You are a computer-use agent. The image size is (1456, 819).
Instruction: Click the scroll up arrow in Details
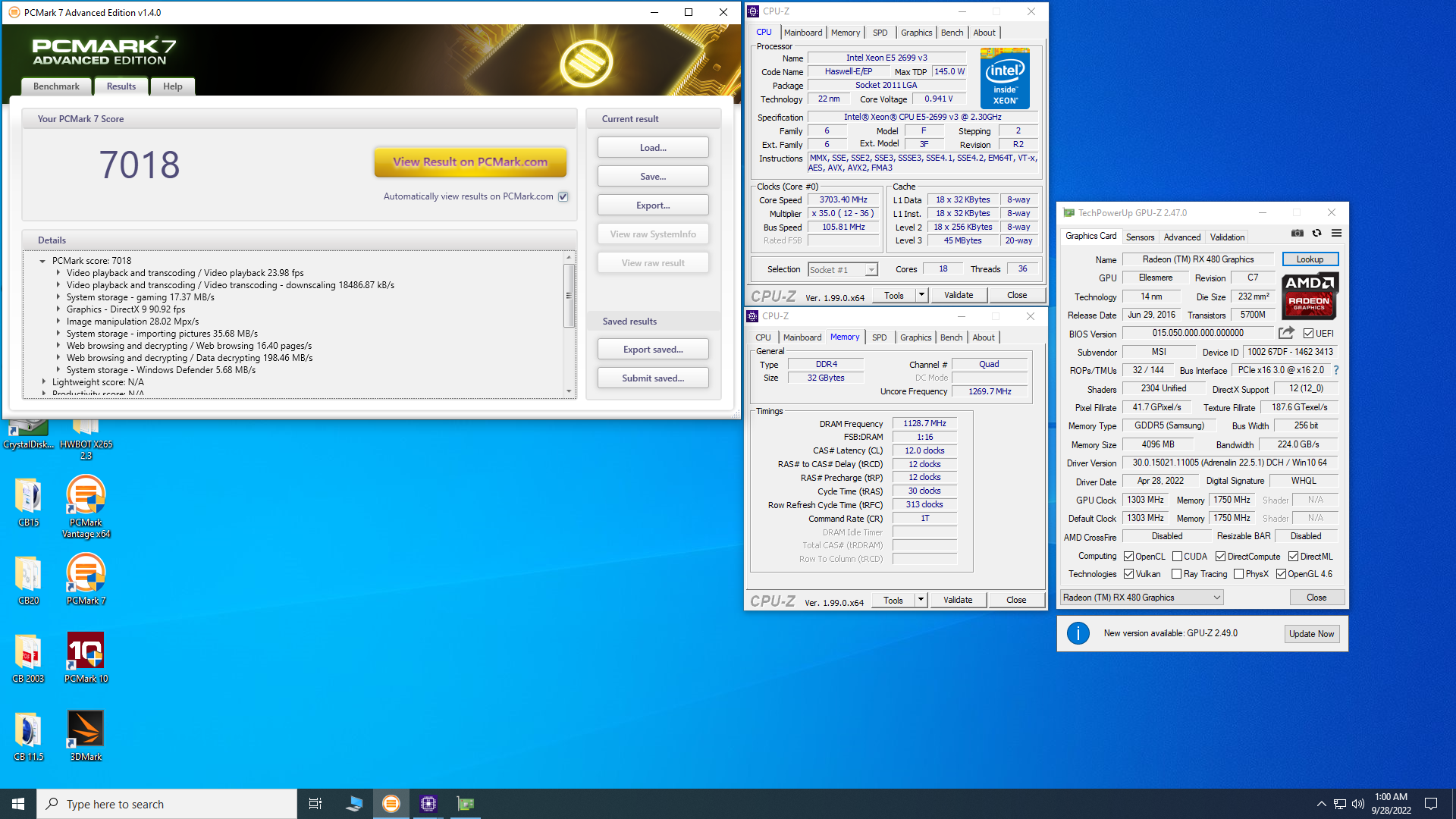point(569,258)
